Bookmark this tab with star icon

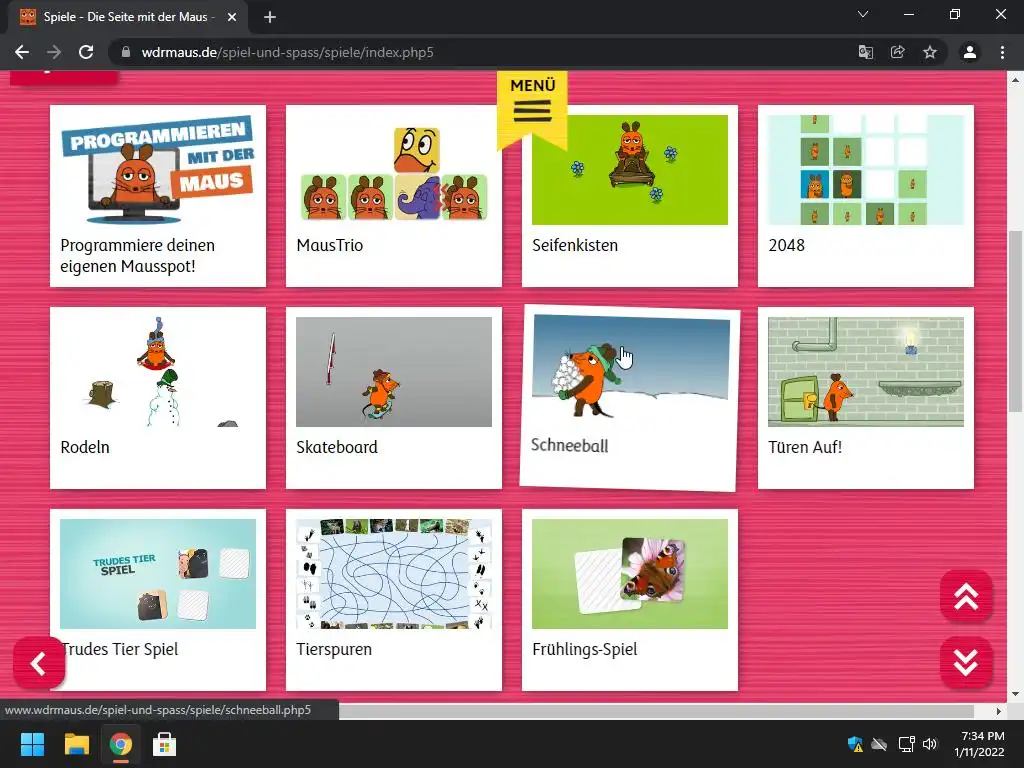click(x=930, y=52)
